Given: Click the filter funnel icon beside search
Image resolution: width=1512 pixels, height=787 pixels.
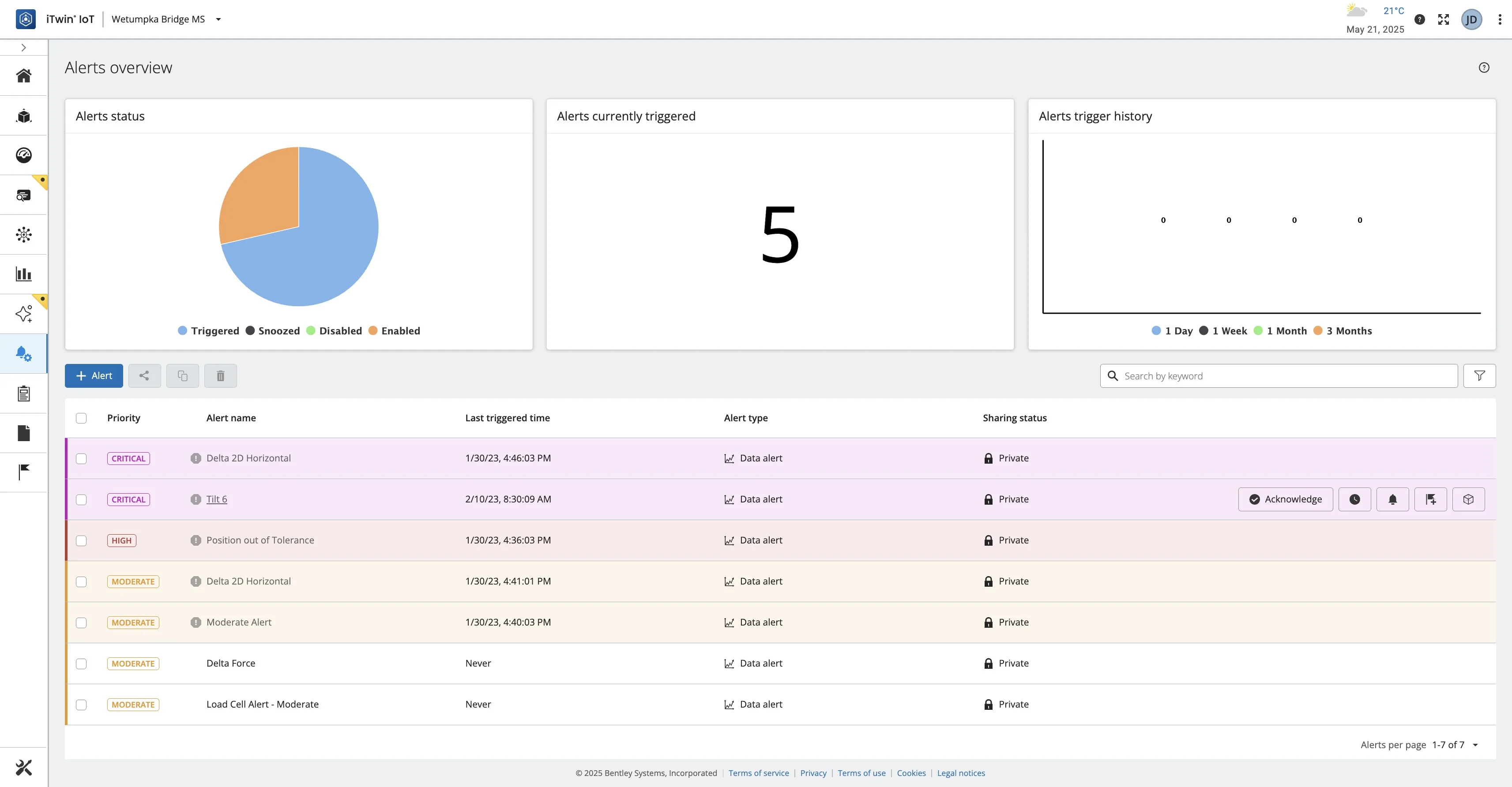Looking at the screenshot, I should [1479, 375].
